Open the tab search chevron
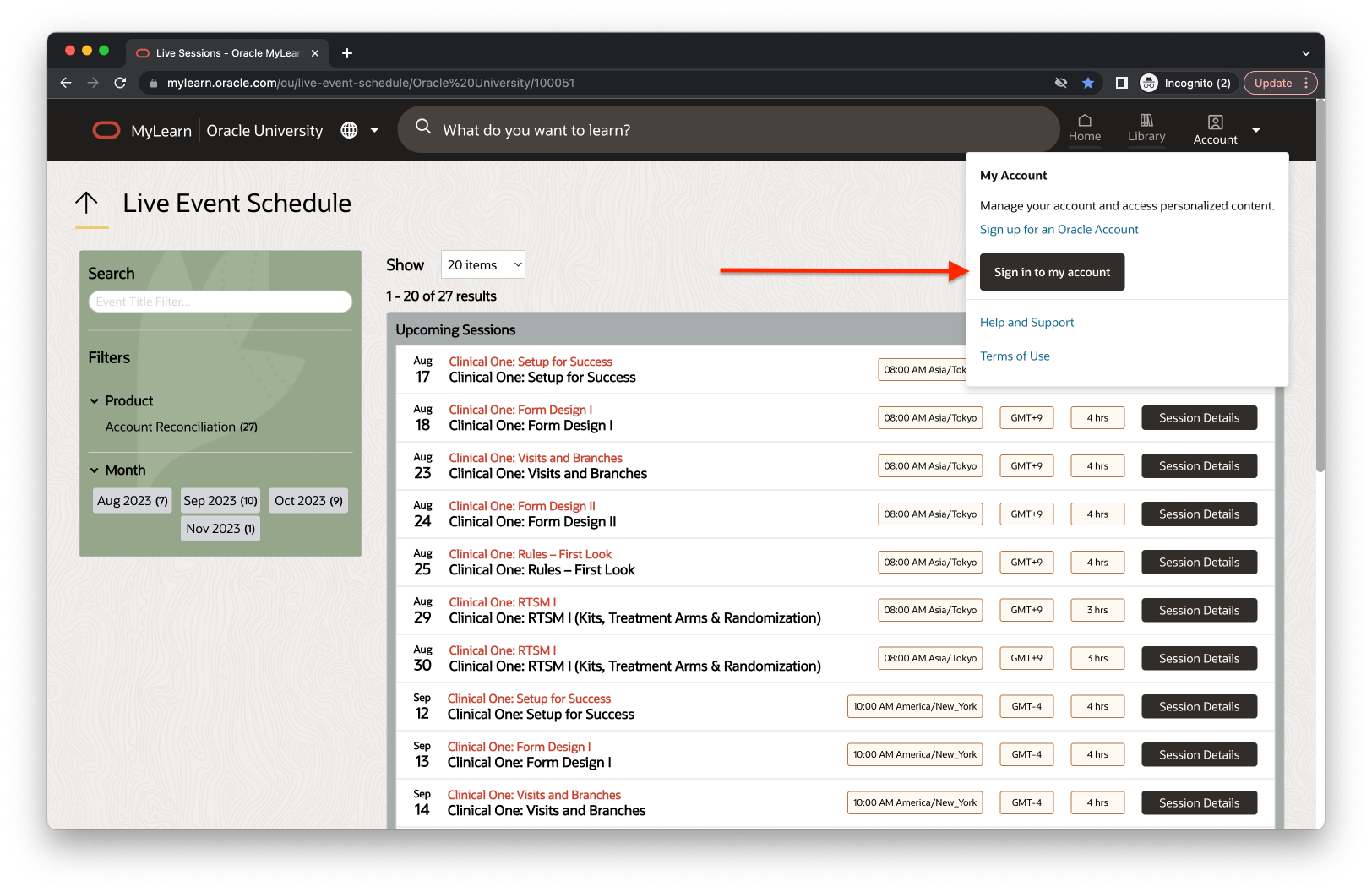 coord(1306,53)
